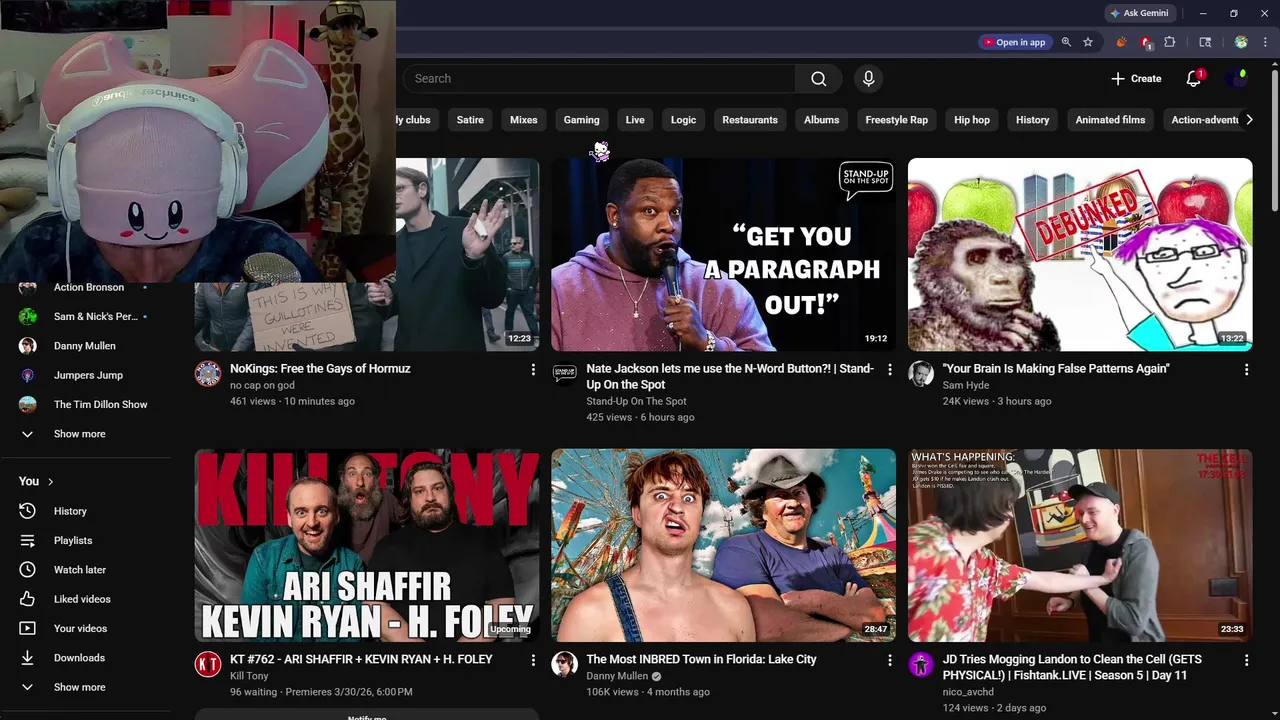Select the Gaming filter chip

tap(581, 120)
